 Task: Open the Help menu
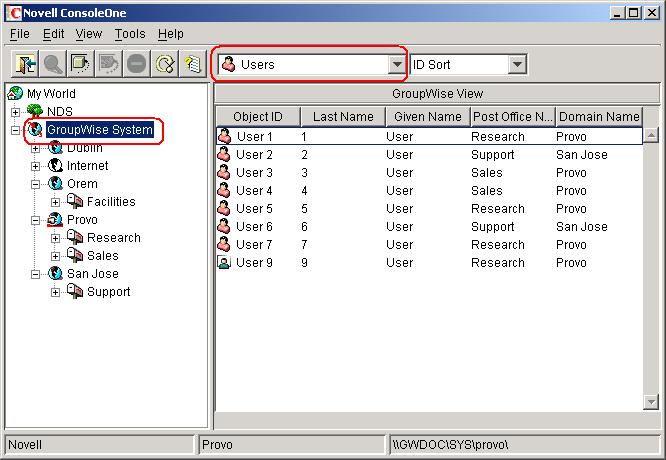[x=171, y=34]
